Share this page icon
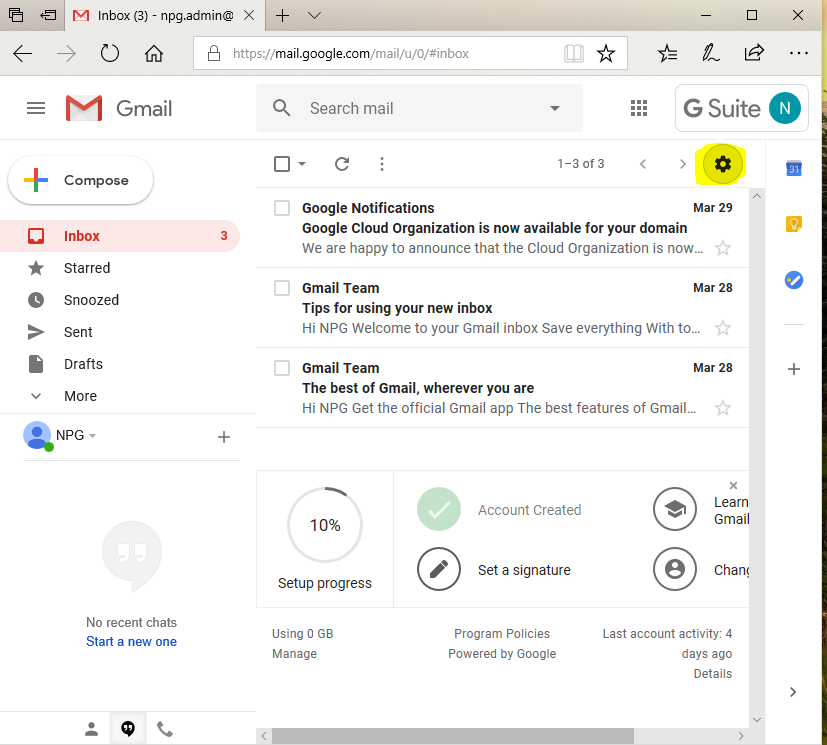Viewport: 827px width, 745px height. point(754,53)
